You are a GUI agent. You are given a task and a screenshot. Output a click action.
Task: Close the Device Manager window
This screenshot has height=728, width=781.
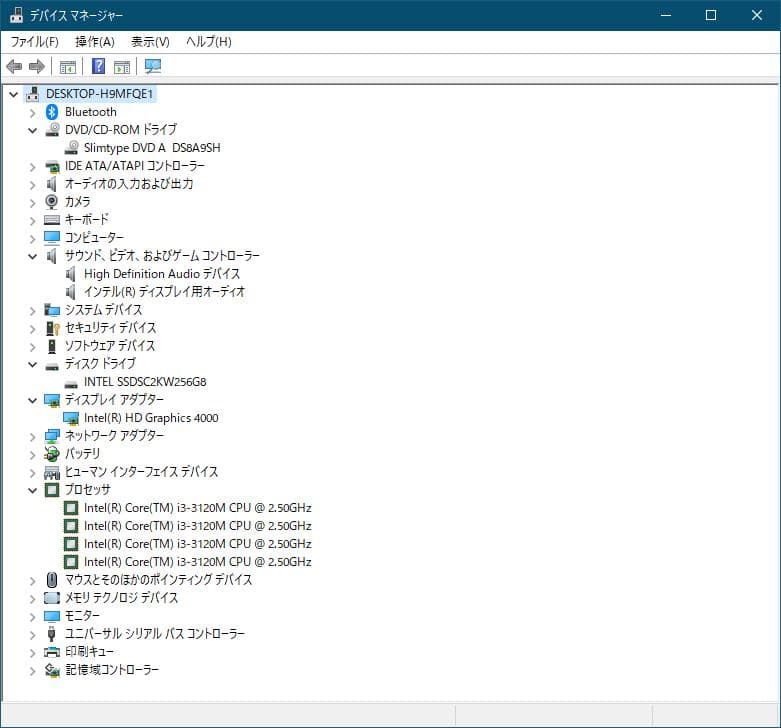pos(757,15)
